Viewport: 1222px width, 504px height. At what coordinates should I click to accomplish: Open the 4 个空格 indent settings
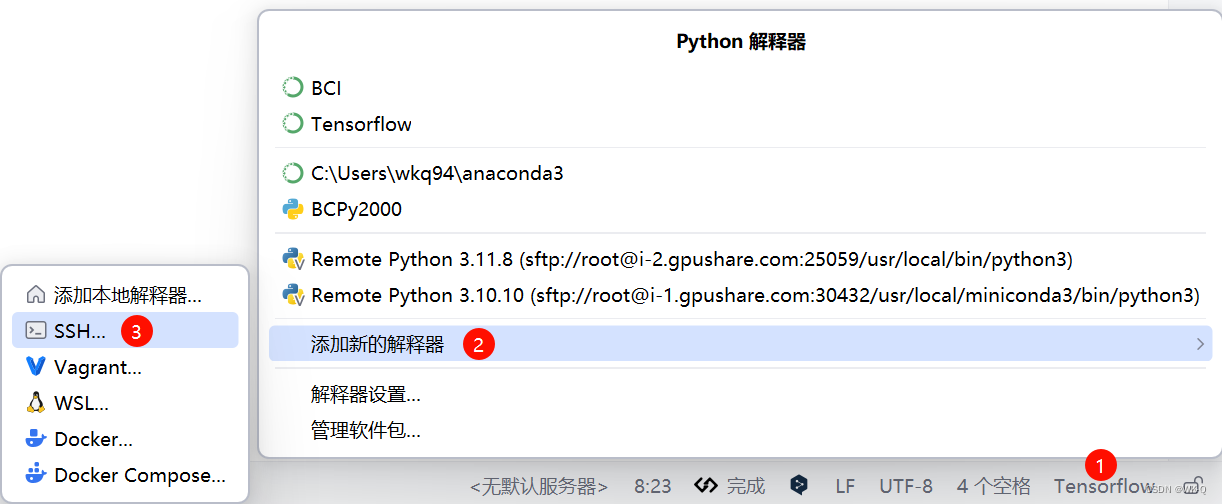pos(993,486)
